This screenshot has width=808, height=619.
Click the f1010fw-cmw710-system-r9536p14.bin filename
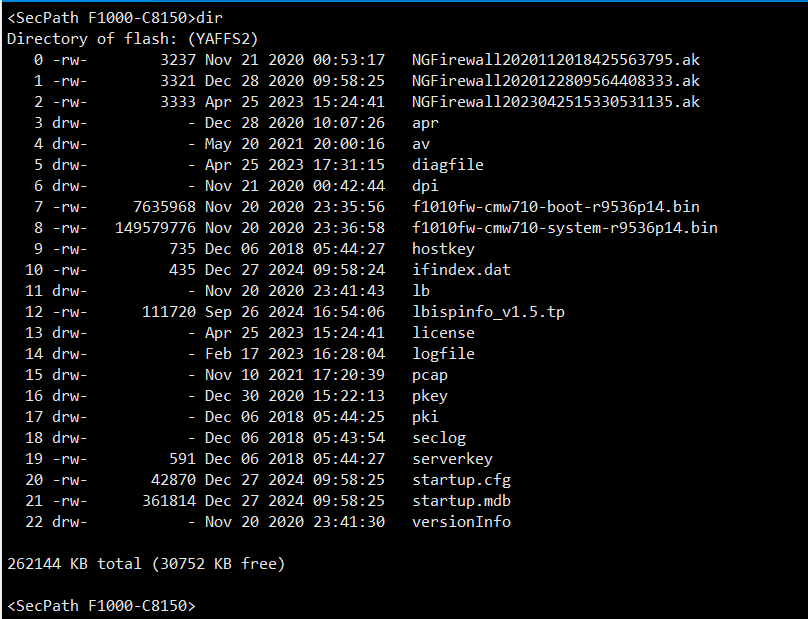[564, 228]
